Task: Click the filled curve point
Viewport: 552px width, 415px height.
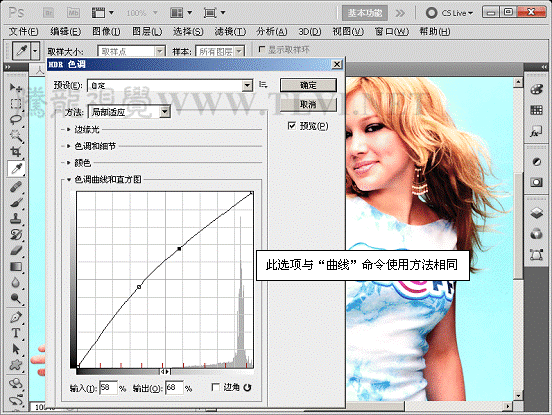Action: click(179, 249)
